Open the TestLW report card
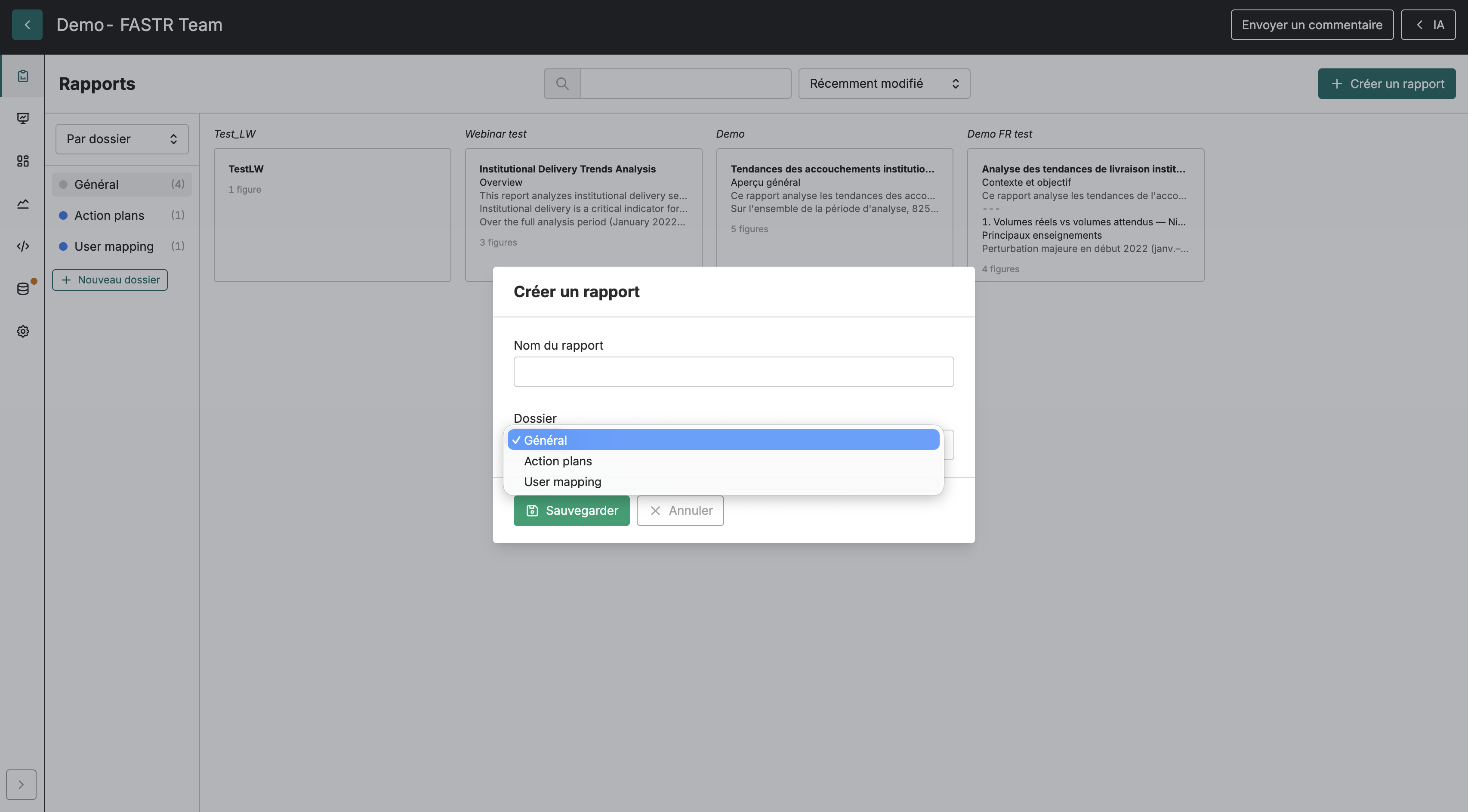 [332, 215]
